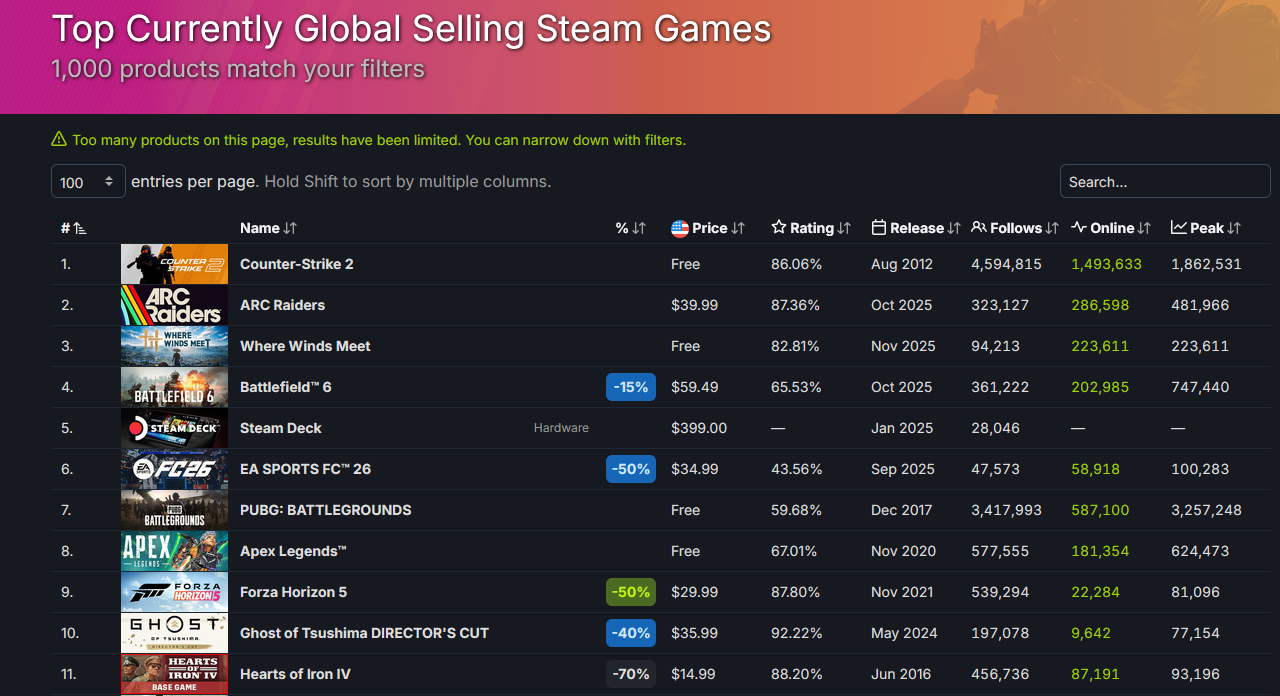Image resolution: width=1280 pixels, height=696 pixels.
Task: Click Counter-Strike 2 rating 86.06%
Action: coord(796,264)
